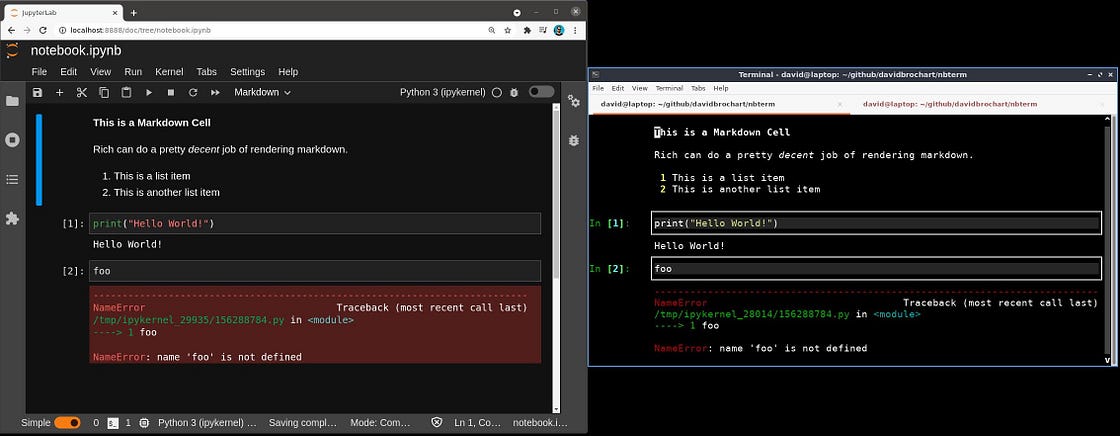Open the Markdown cell type dropdown
Screen dimensions: 1120x436
(262, 92)
